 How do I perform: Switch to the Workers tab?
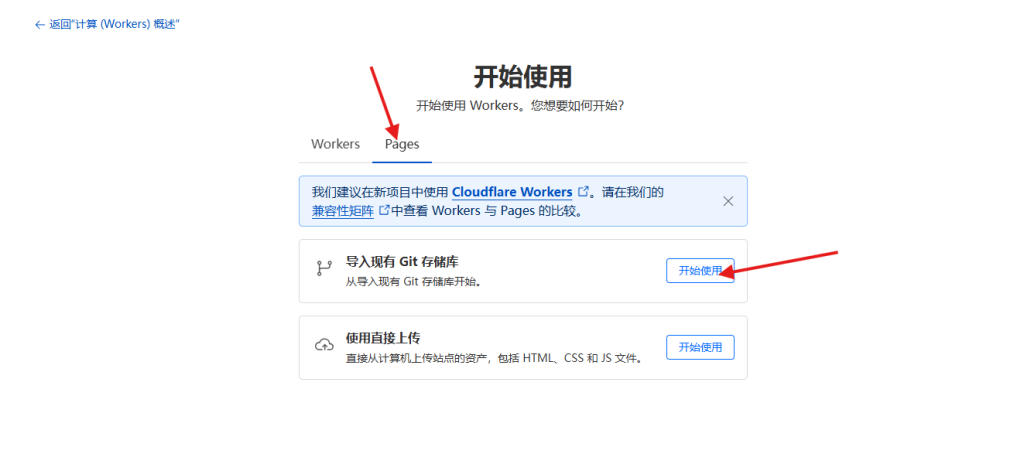click(336, 144)
